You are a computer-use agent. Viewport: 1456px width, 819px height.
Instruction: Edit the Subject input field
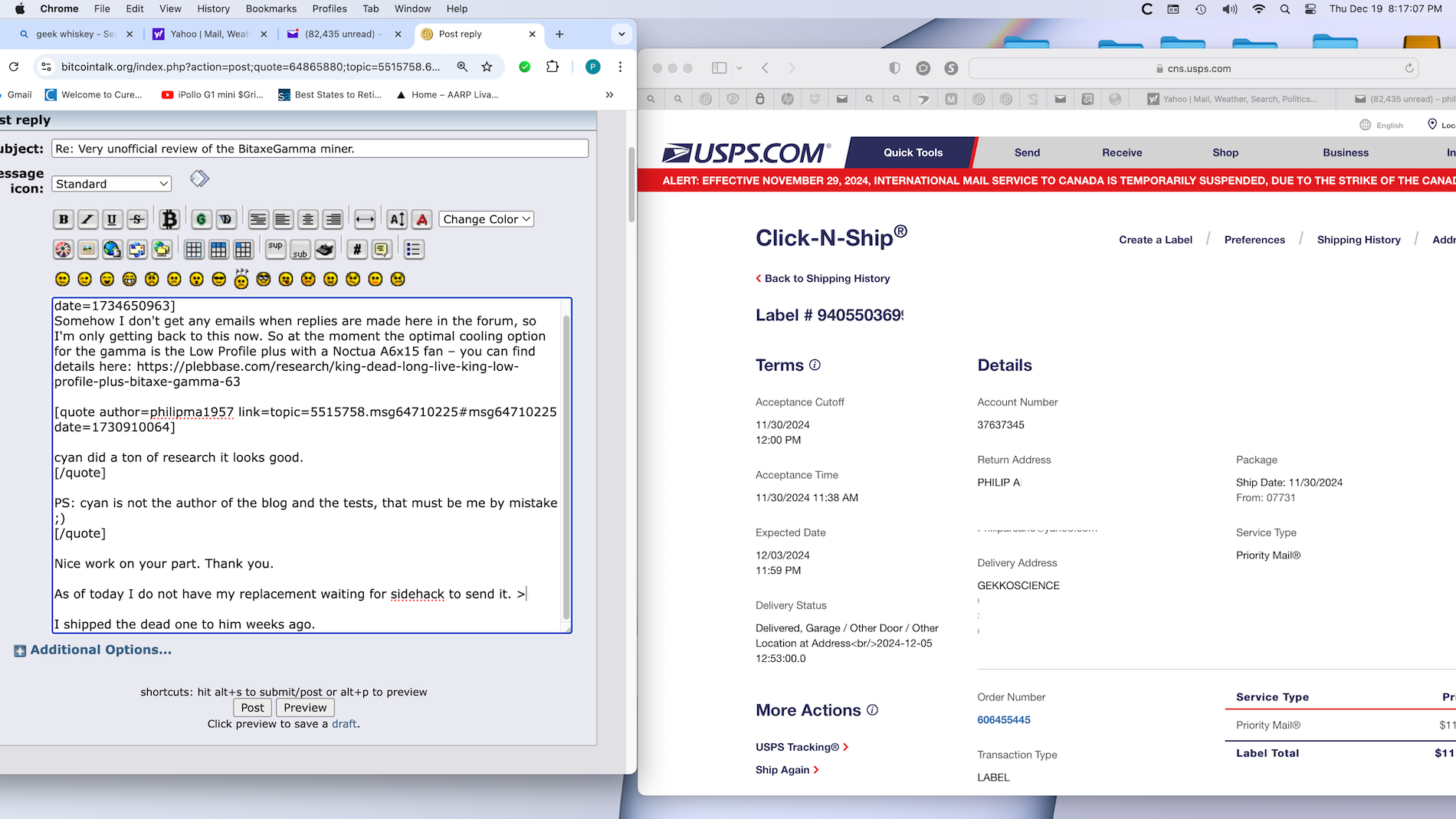click(x=320, y=149)
